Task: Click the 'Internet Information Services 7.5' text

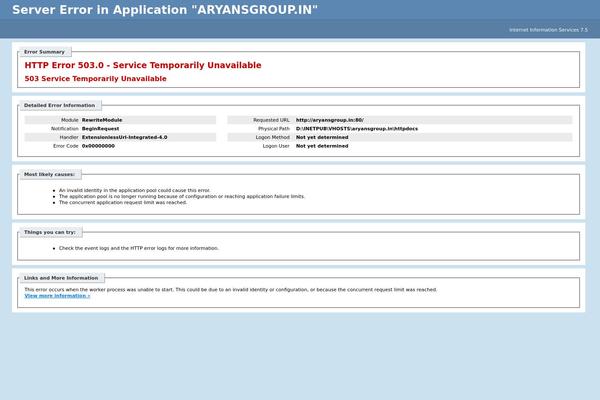Action: [548, 30]
